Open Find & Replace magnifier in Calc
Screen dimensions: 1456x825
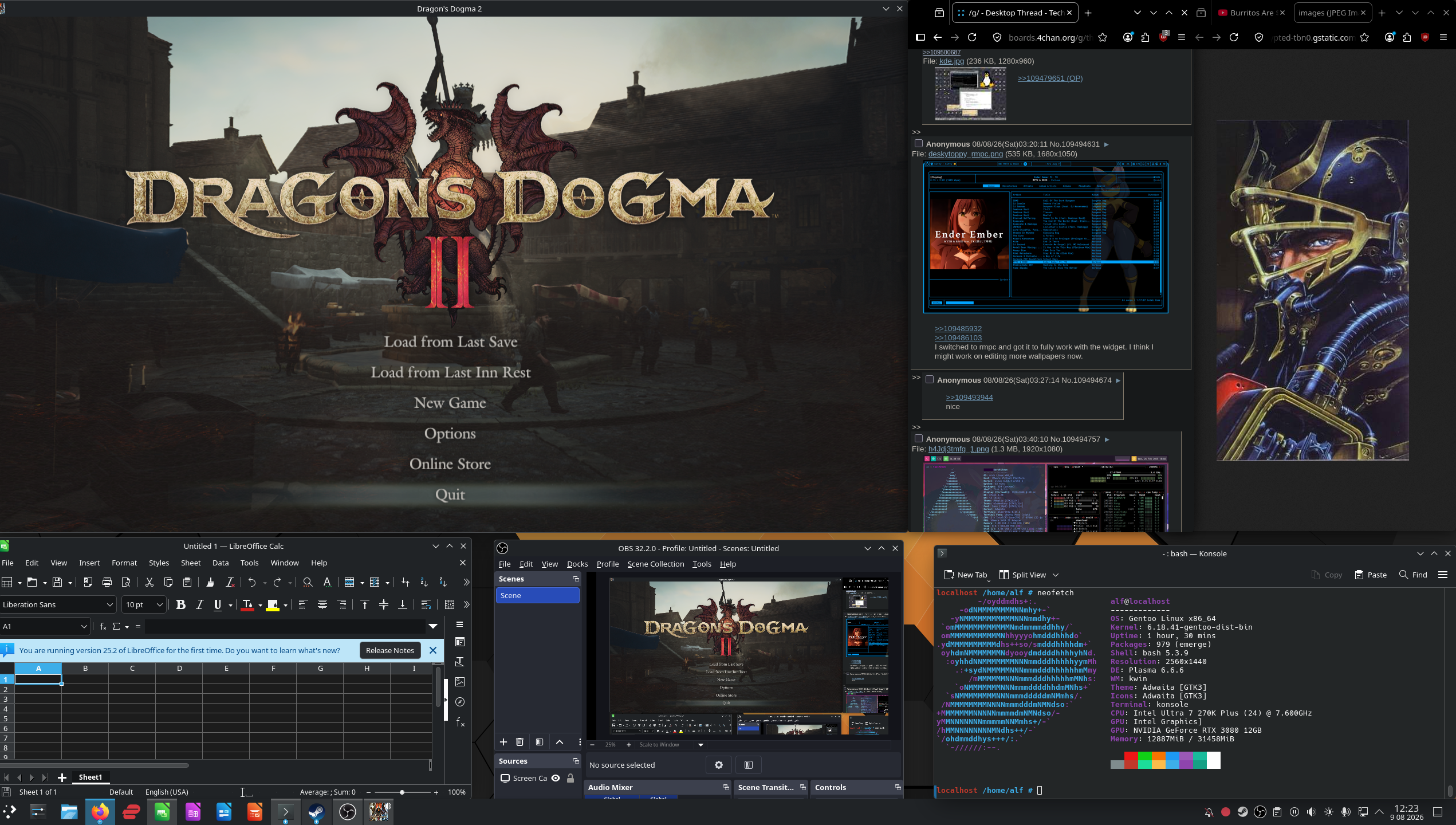[x=308, y=582]
